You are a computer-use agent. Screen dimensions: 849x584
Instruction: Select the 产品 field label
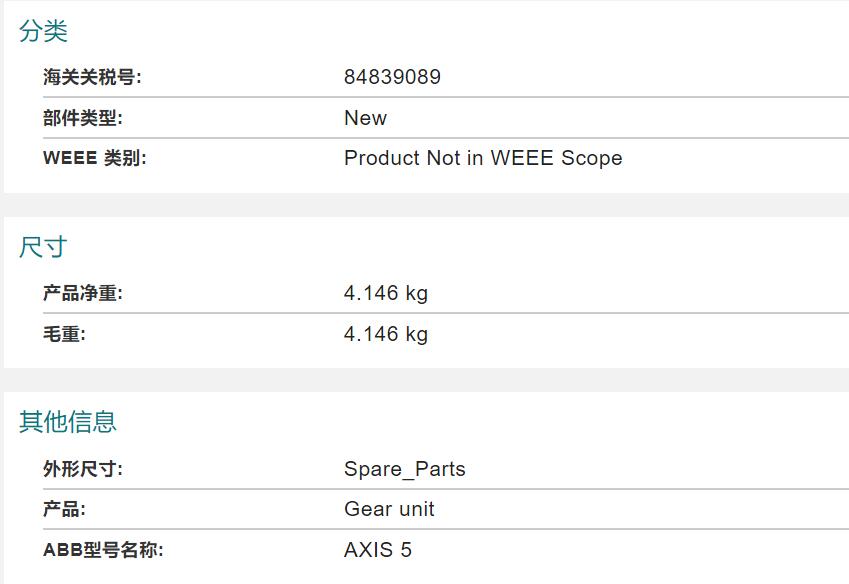tap(64, 509)
